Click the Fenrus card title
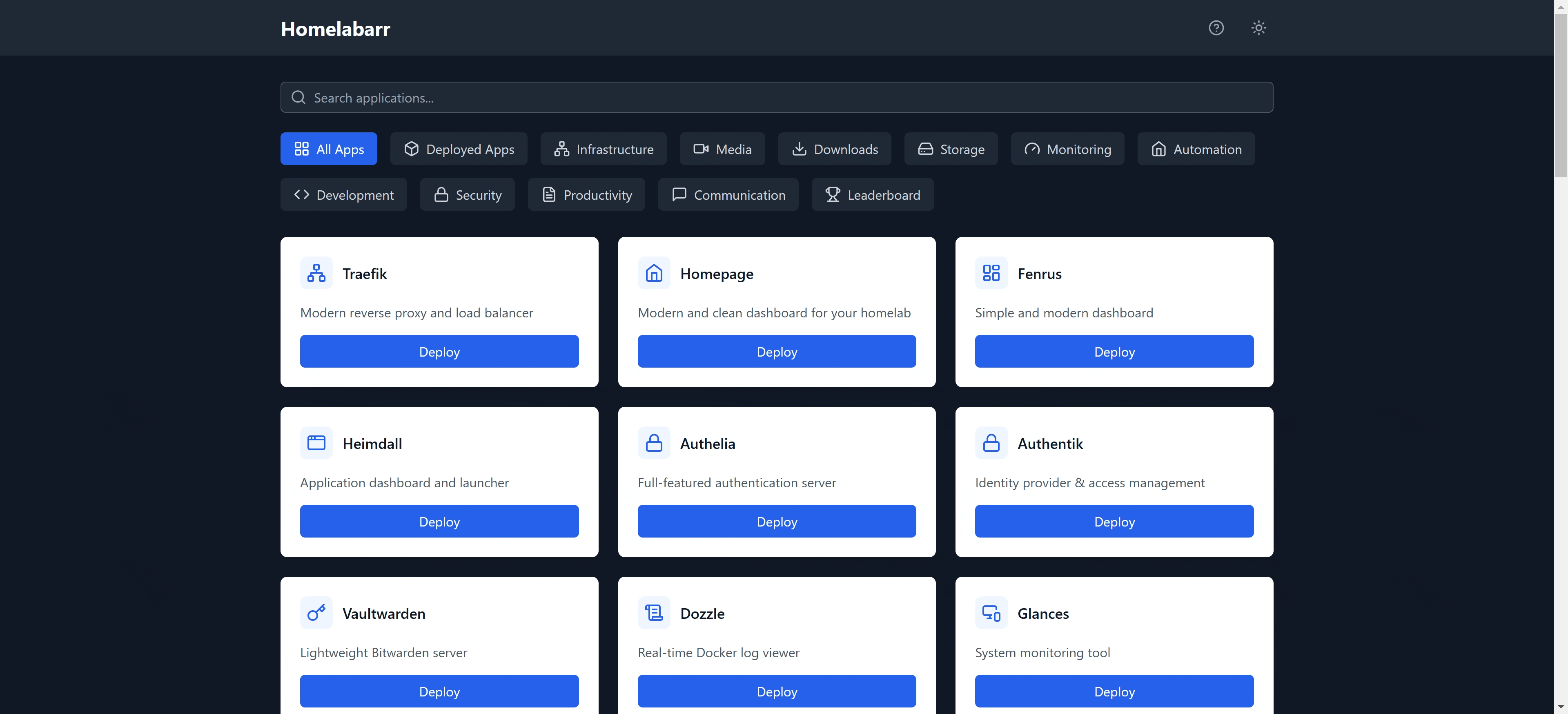Image resolution: width=1568 pixels, height=714 pixels. pyautogui.click(x=1039, y=273)
